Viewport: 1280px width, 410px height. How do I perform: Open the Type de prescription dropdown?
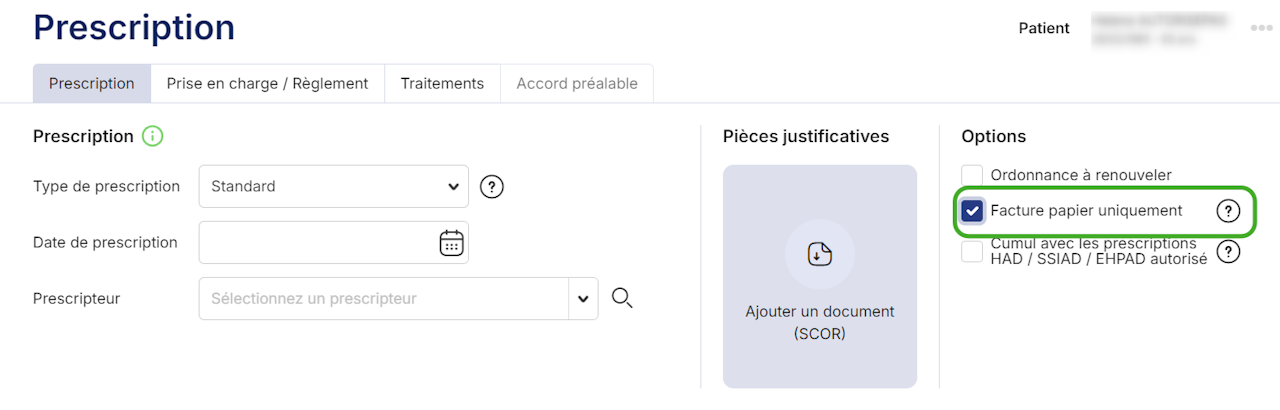pyautogui.click(x=334, y=186)
